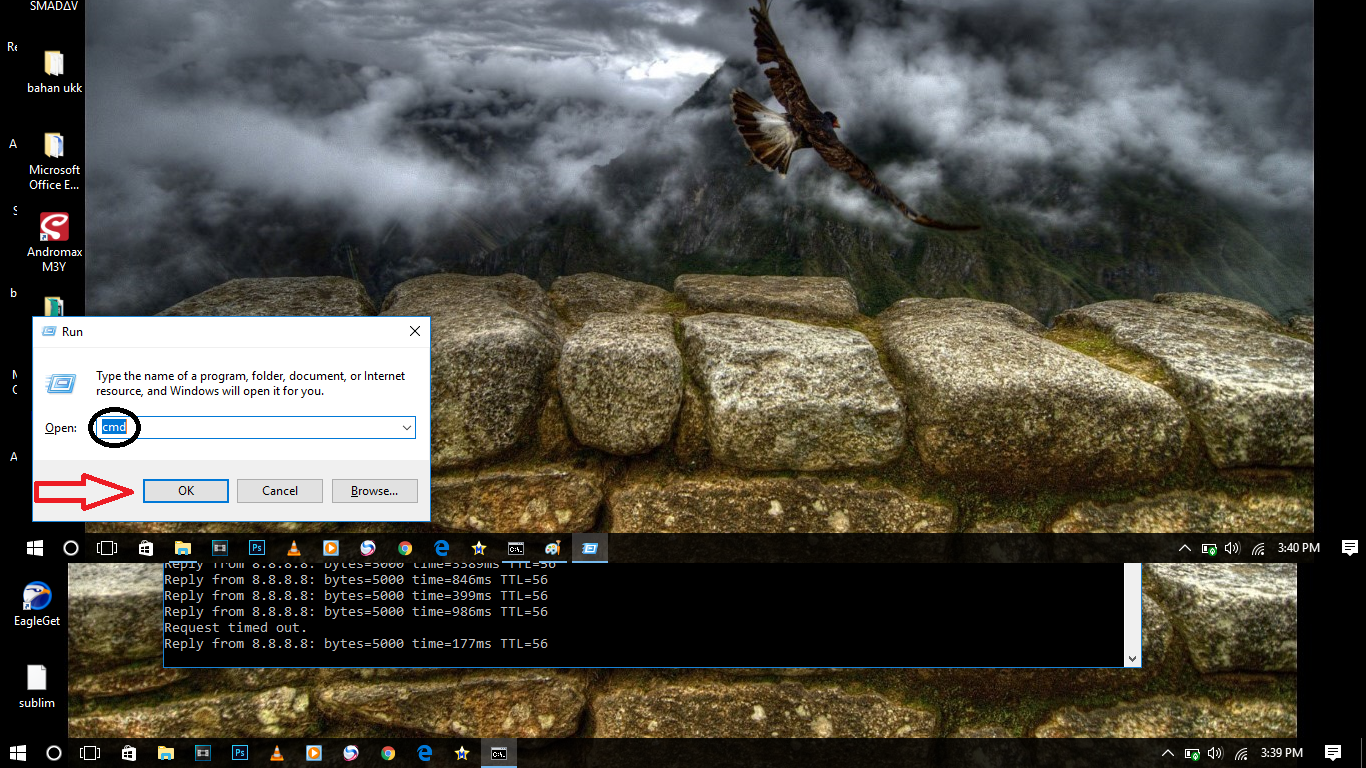Screen dimensions: 1366x768
Task: Select the EagleGet desktop shortcut
Action: pos(37,604)
